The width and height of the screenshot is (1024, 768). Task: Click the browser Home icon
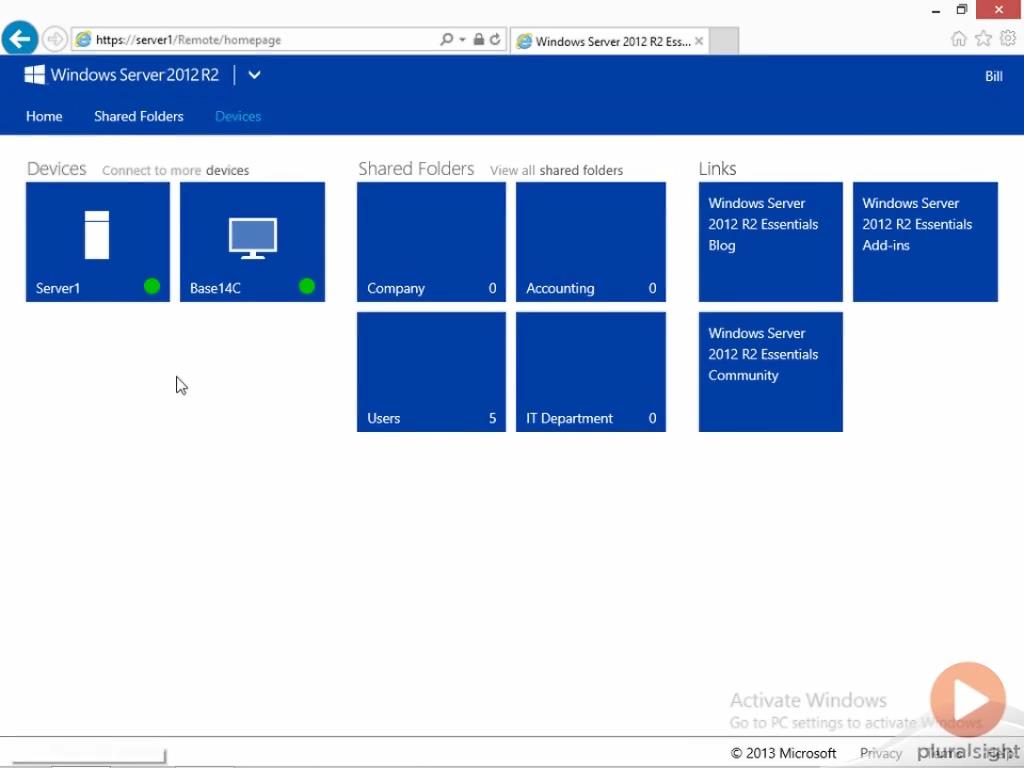pos(958,39)
